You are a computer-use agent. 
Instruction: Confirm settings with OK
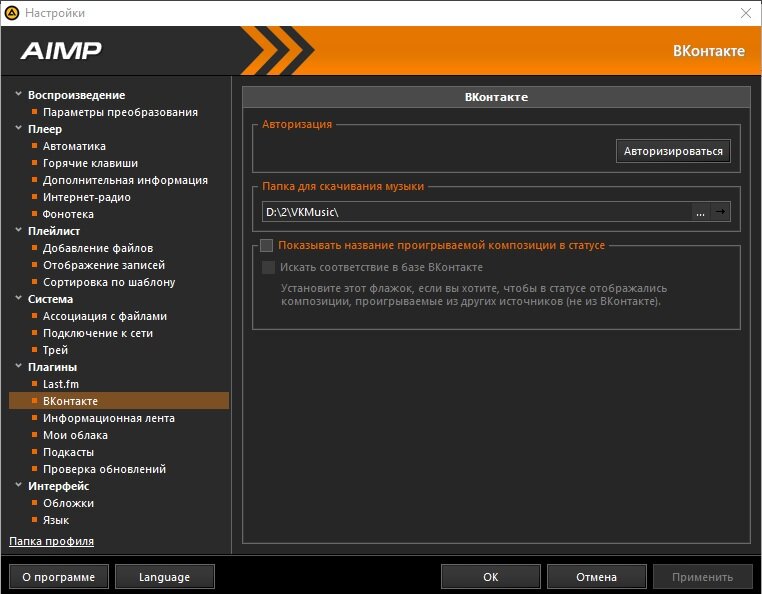pyautogui.click(x=490, y=577)
